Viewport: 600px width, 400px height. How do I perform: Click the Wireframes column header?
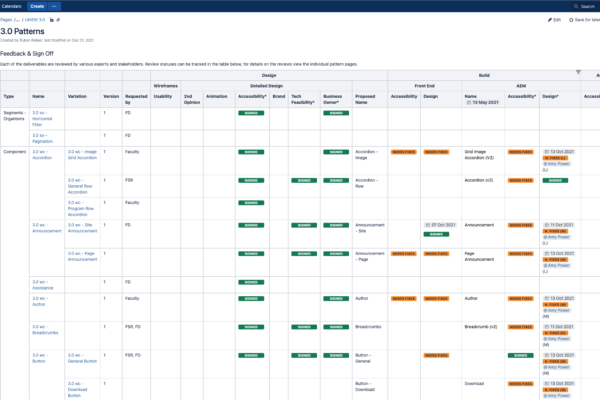pos(166,86)
